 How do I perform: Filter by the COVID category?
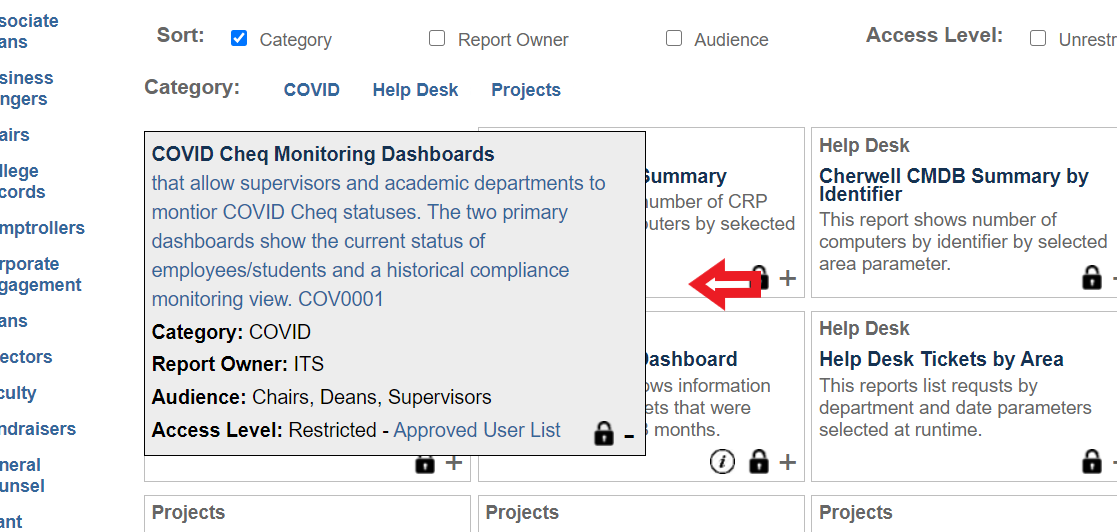pos(311,90)
